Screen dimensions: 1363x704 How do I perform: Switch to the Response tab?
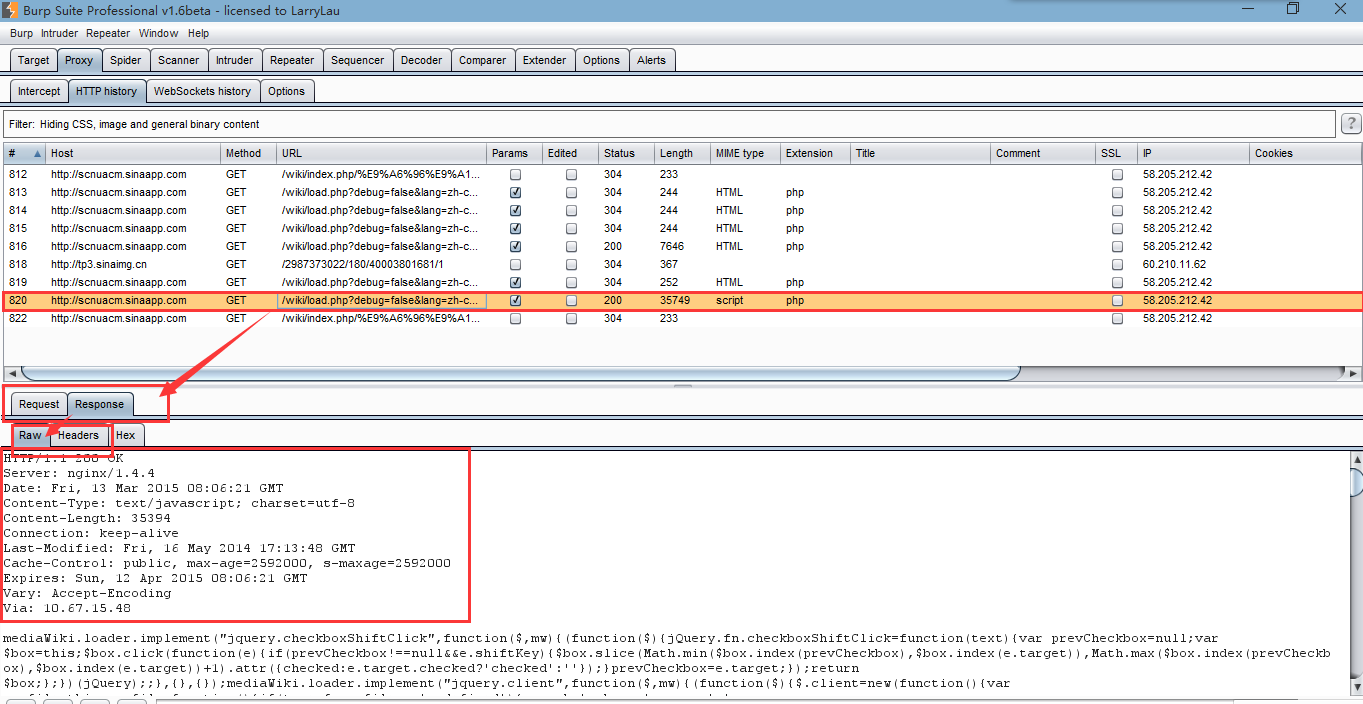100,404
